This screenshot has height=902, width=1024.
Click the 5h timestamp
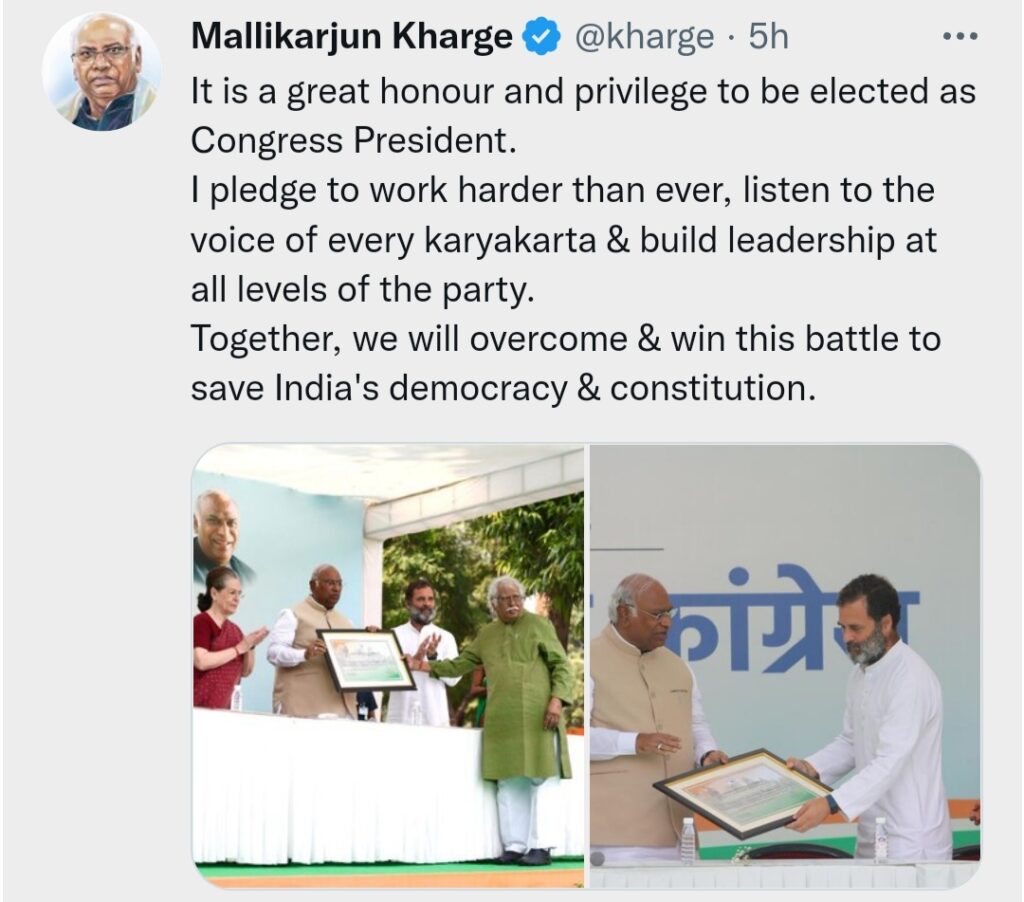click(769, 37)
